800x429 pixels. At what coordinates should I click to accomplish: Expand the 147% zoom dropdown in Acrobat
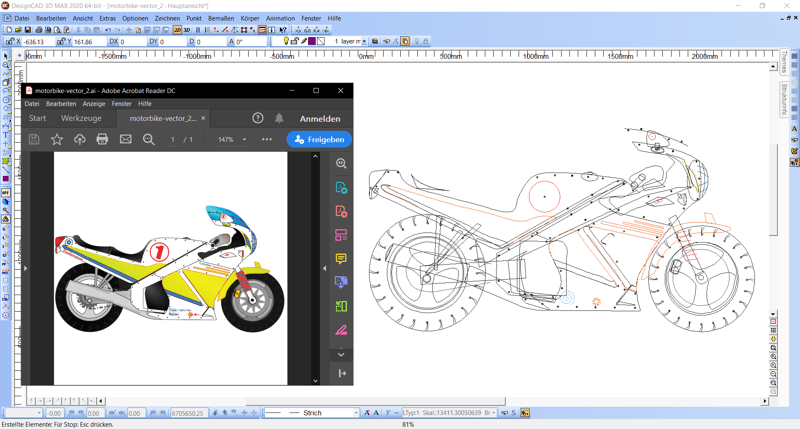[244, 140]
